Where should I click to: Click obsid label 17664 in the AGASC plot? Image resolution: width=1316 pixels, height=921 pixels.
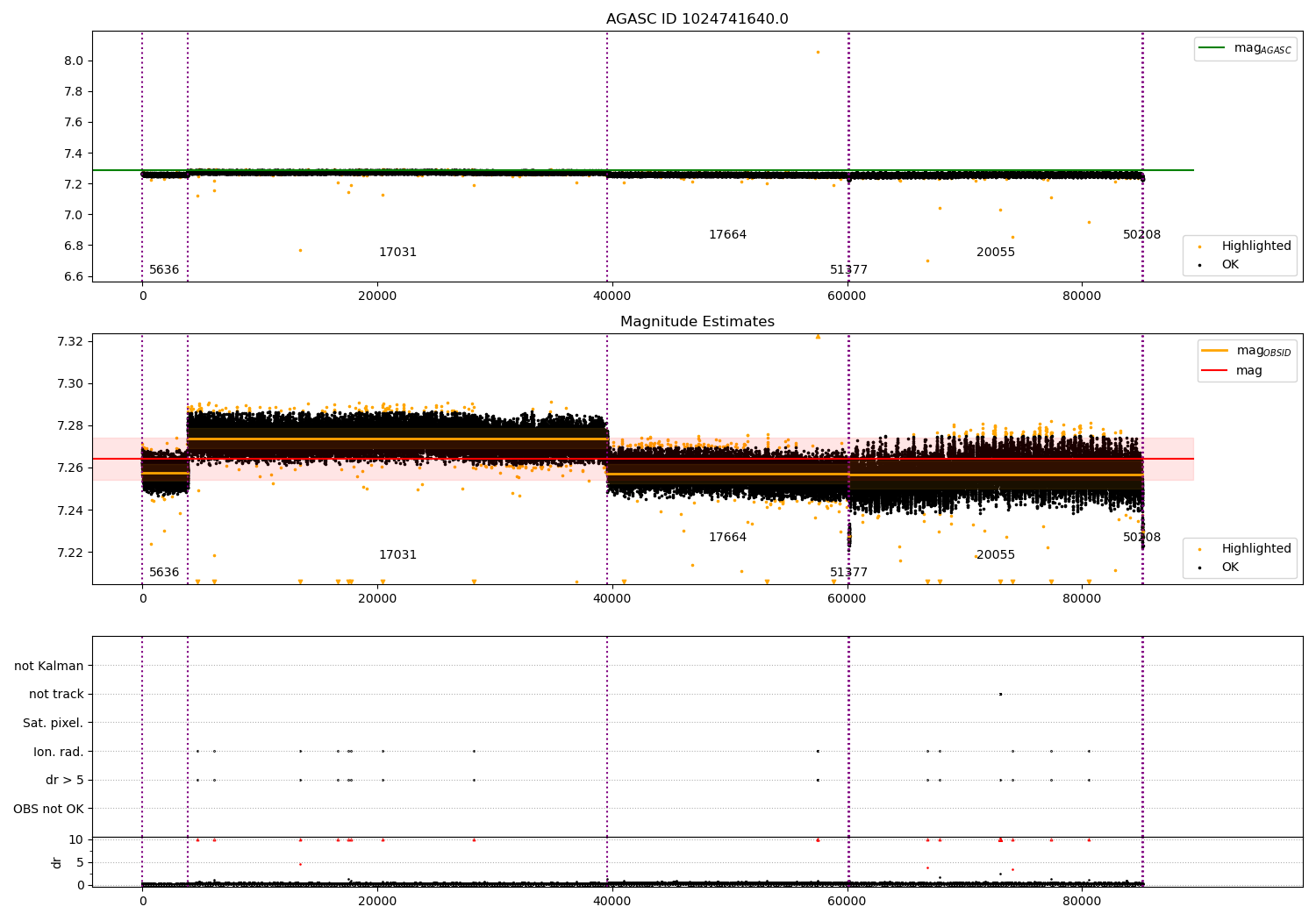point(727,235)
